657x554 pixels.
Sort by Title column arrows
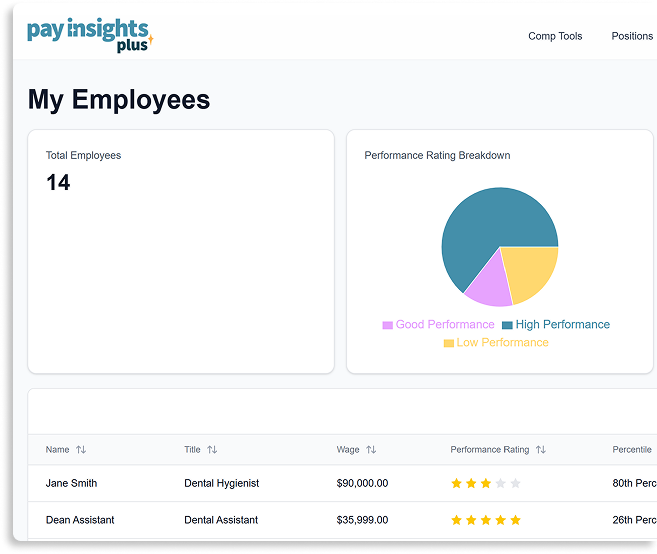212,450
